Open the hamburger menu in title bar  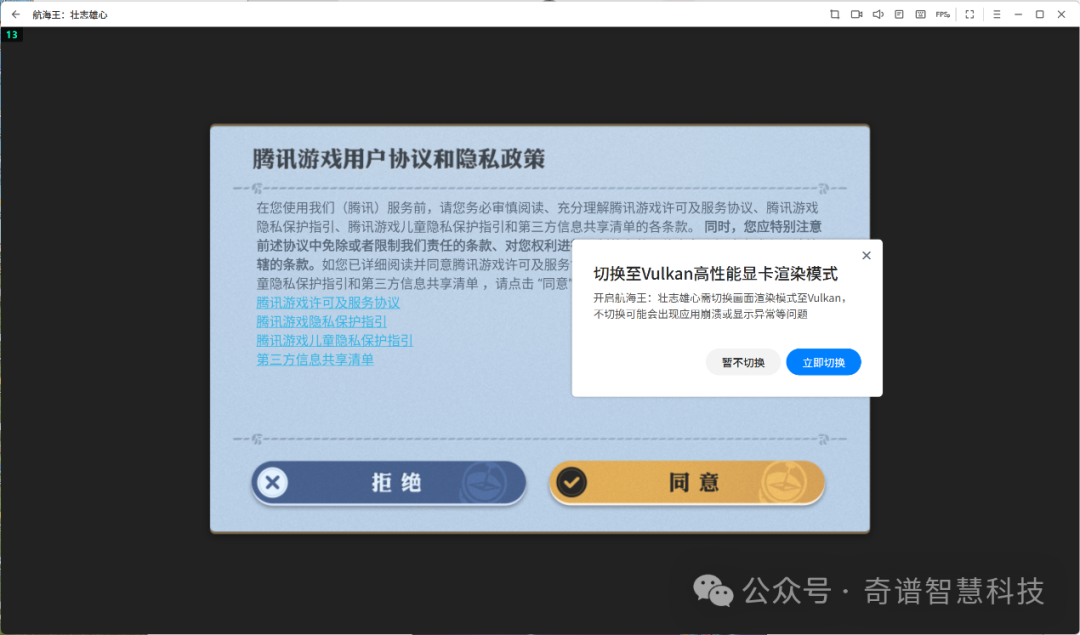(996, 14)
